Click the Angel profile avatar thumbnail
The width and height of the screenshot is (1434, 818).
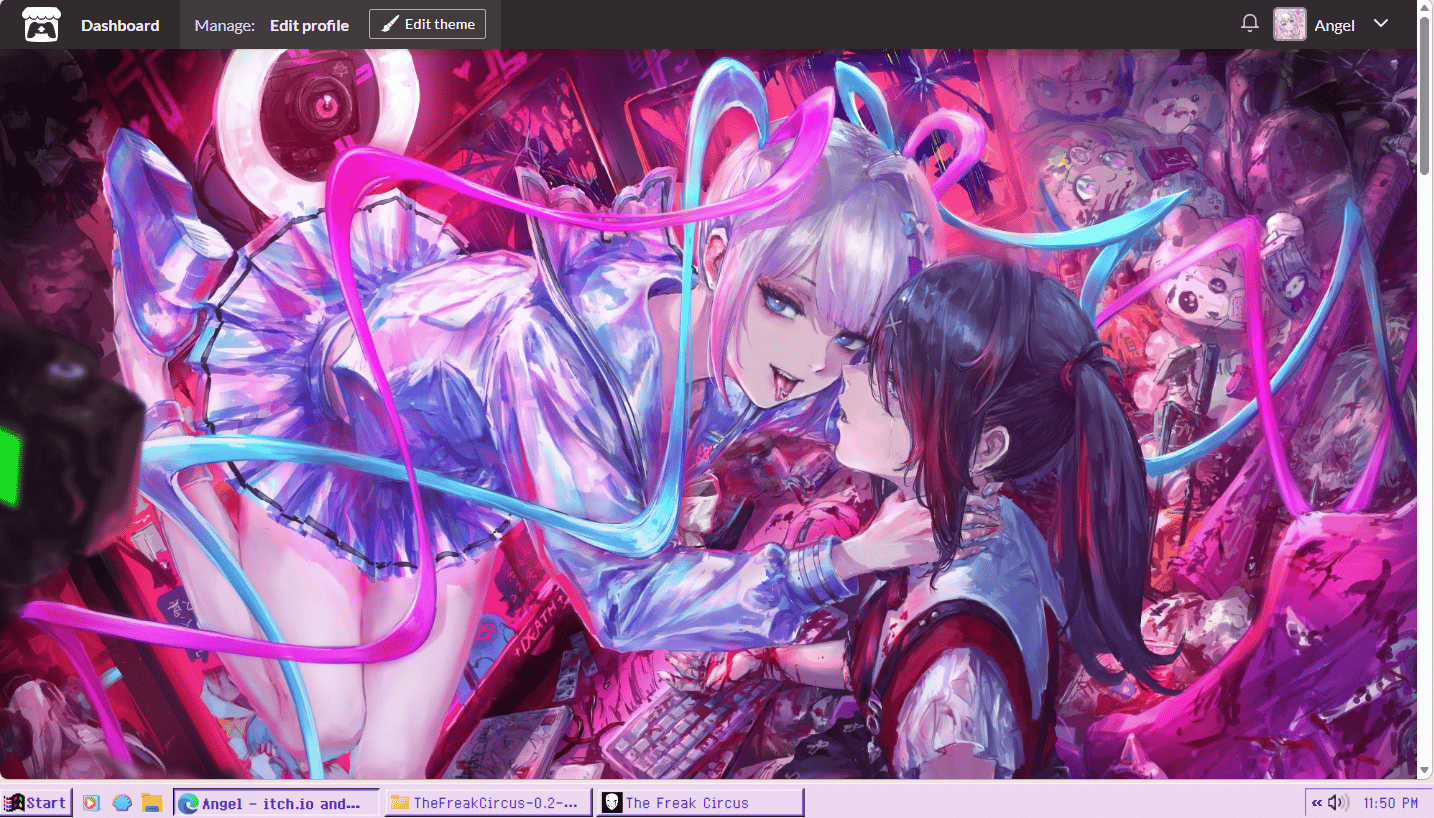pos(1290,25)
